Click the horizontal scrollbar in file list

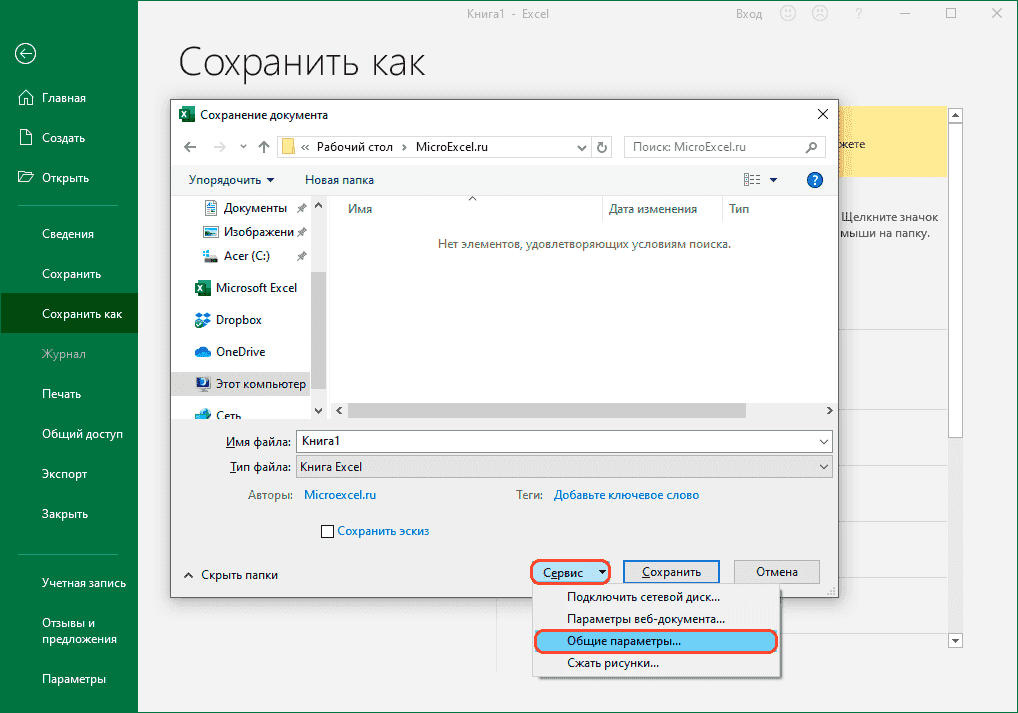tap(547, 410)
